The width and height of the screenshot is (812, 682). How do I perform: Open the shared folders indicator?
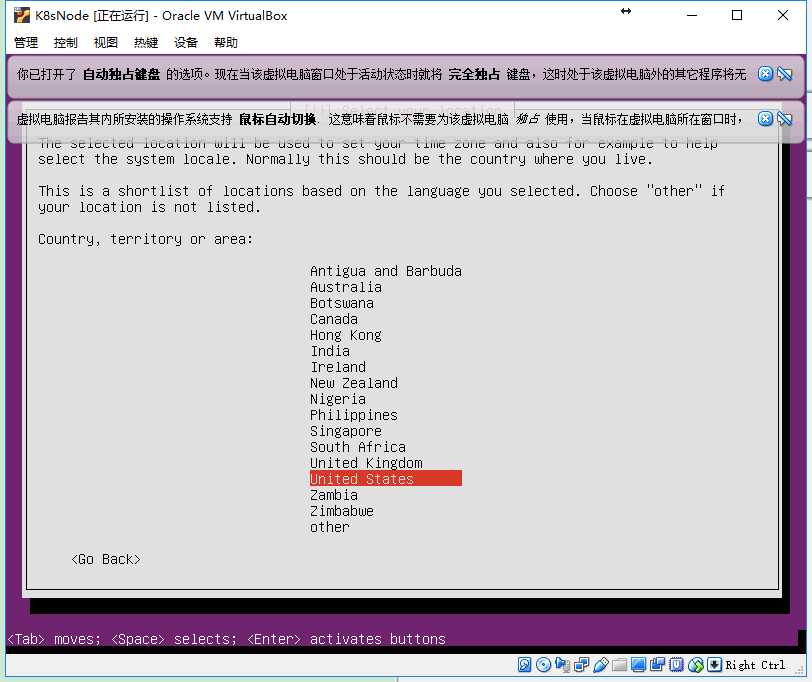coord(619,665)
